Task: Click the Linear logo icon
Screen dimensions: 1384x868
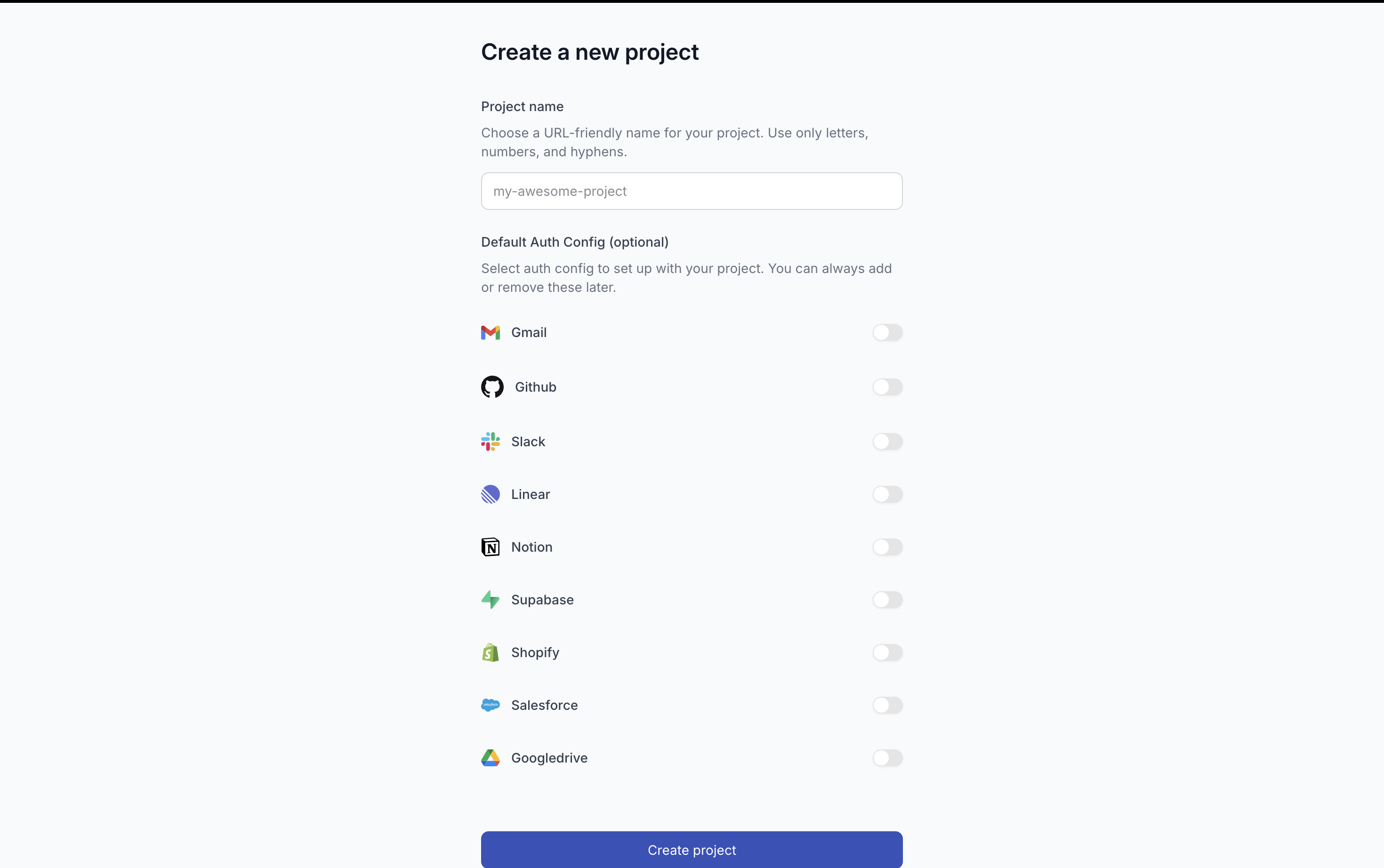Action: point(490,494)
